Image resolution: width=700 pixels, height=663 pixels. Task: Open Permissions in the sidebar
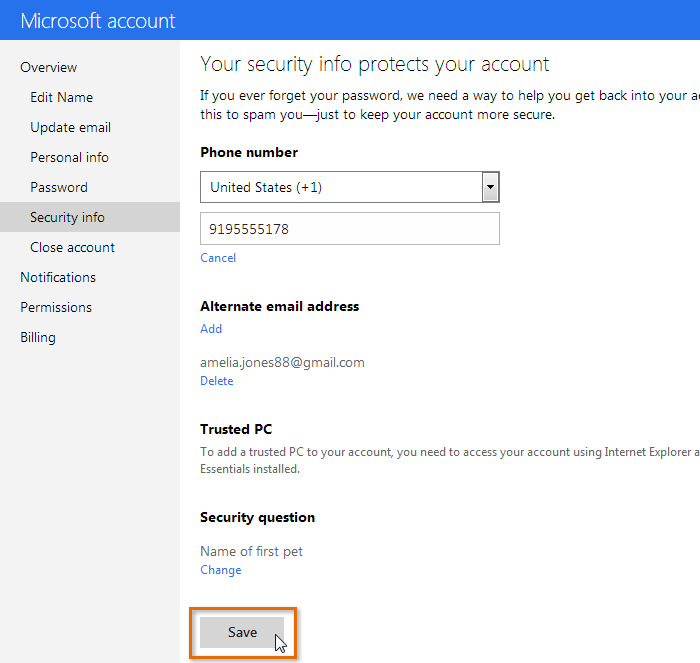(x=56, y=307)
